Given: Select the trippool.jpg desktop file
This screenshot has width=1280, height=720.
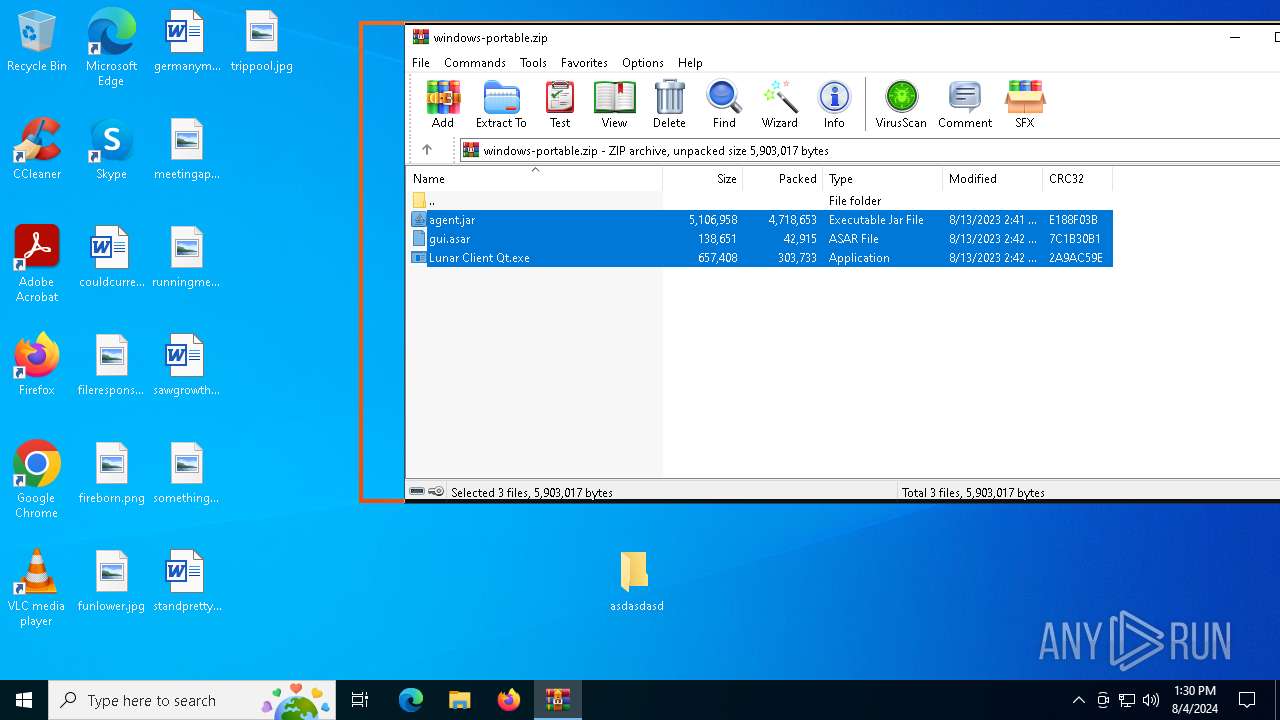Looking at the screenshot, I should (261, 42).
